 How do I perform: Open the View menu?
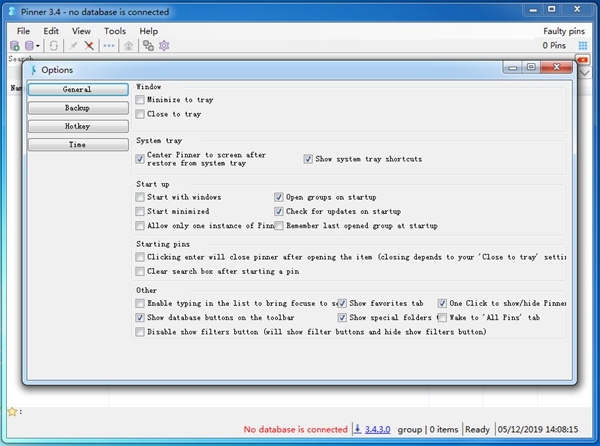click(x=82, y=31)
